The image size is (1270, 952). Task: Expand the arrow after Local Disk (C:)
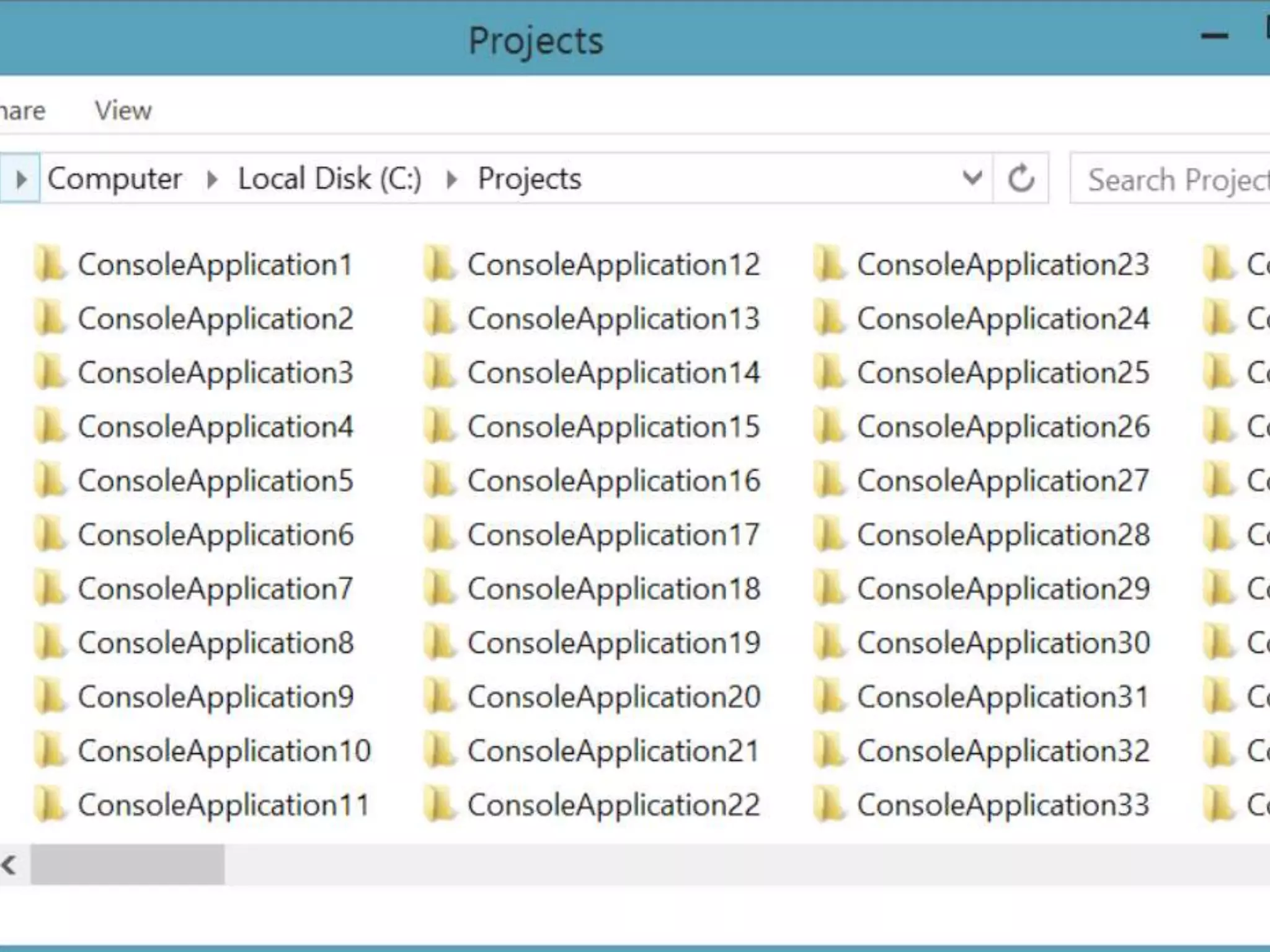451,180
